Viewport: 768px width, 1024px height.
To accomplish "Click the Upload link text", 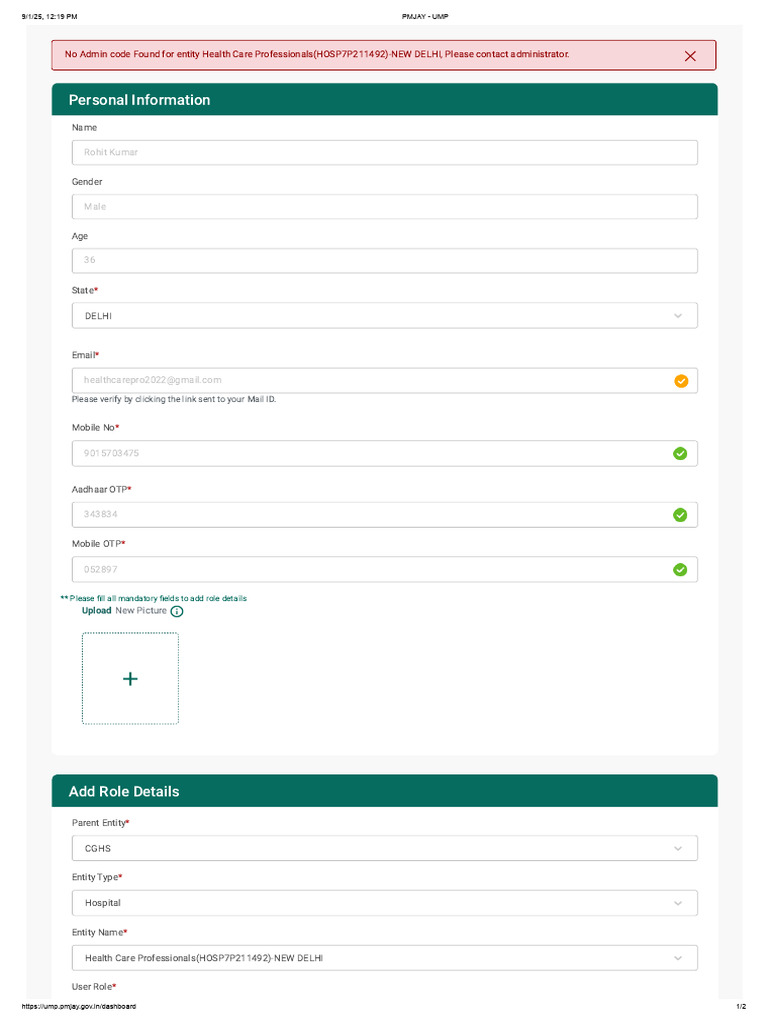I will coord(97,611).
